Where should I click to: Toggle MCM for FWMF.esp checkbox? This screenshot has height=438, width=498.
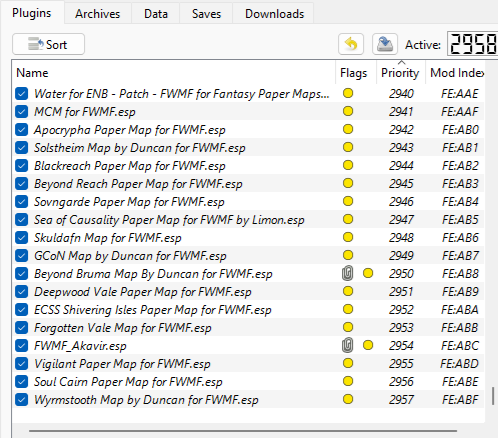click(22, 112)
